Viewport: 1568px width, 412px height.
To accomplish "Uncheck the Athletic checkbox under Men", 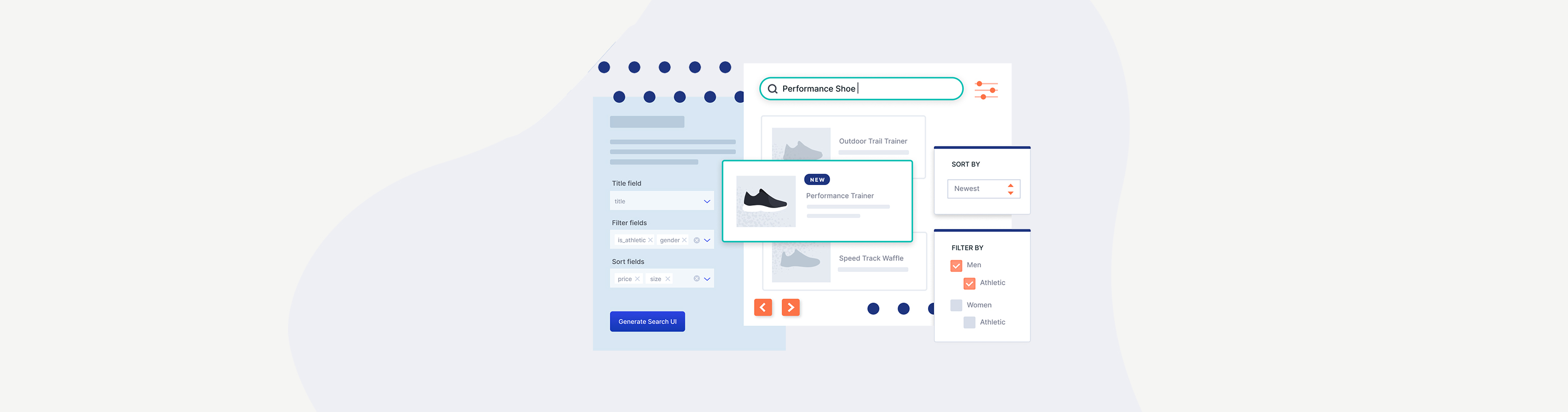I will tap(969, 284).
